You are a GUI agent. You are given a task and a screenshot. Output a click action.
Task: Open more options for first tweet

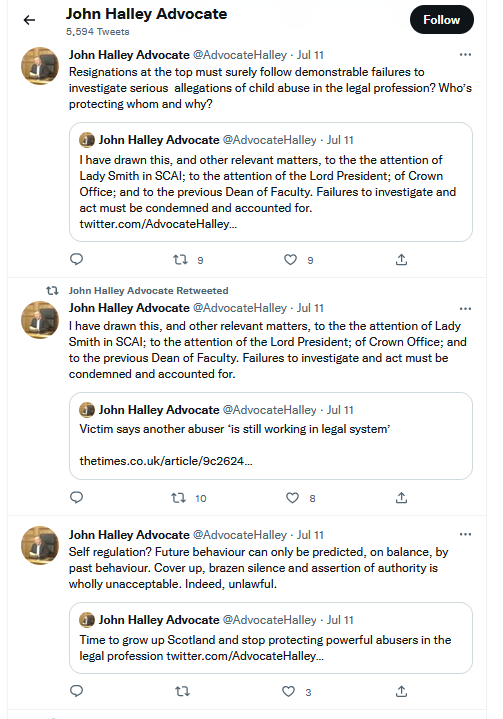465,55
